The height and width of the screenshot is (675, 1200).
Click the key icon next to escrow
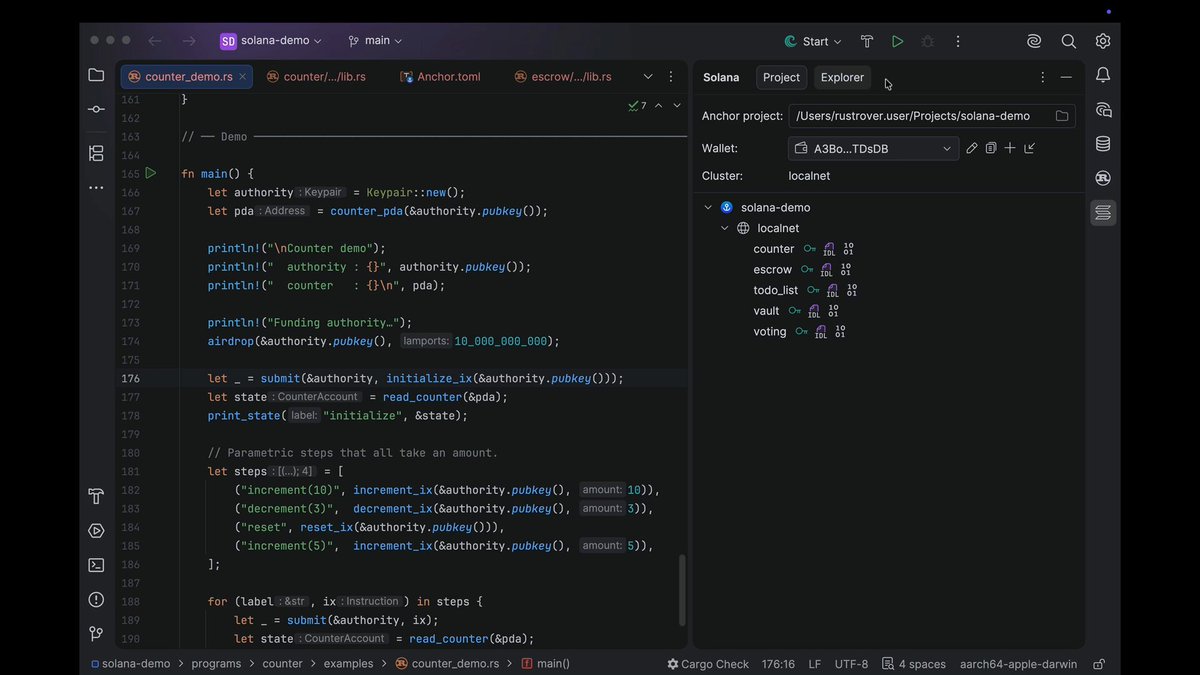807,270
